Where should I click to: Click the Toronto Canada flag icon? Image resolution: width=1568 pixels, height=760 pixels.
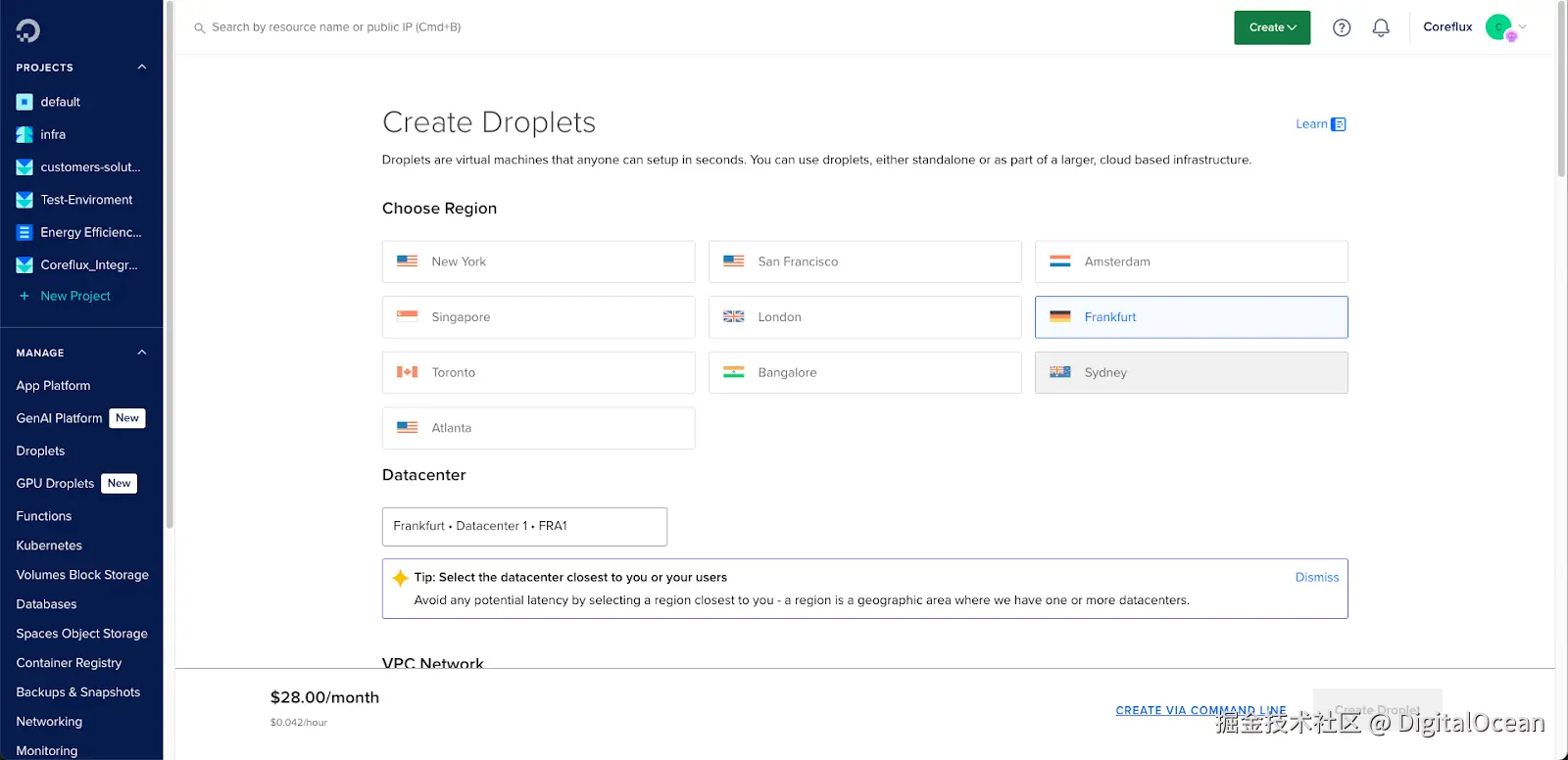(407, 372)
